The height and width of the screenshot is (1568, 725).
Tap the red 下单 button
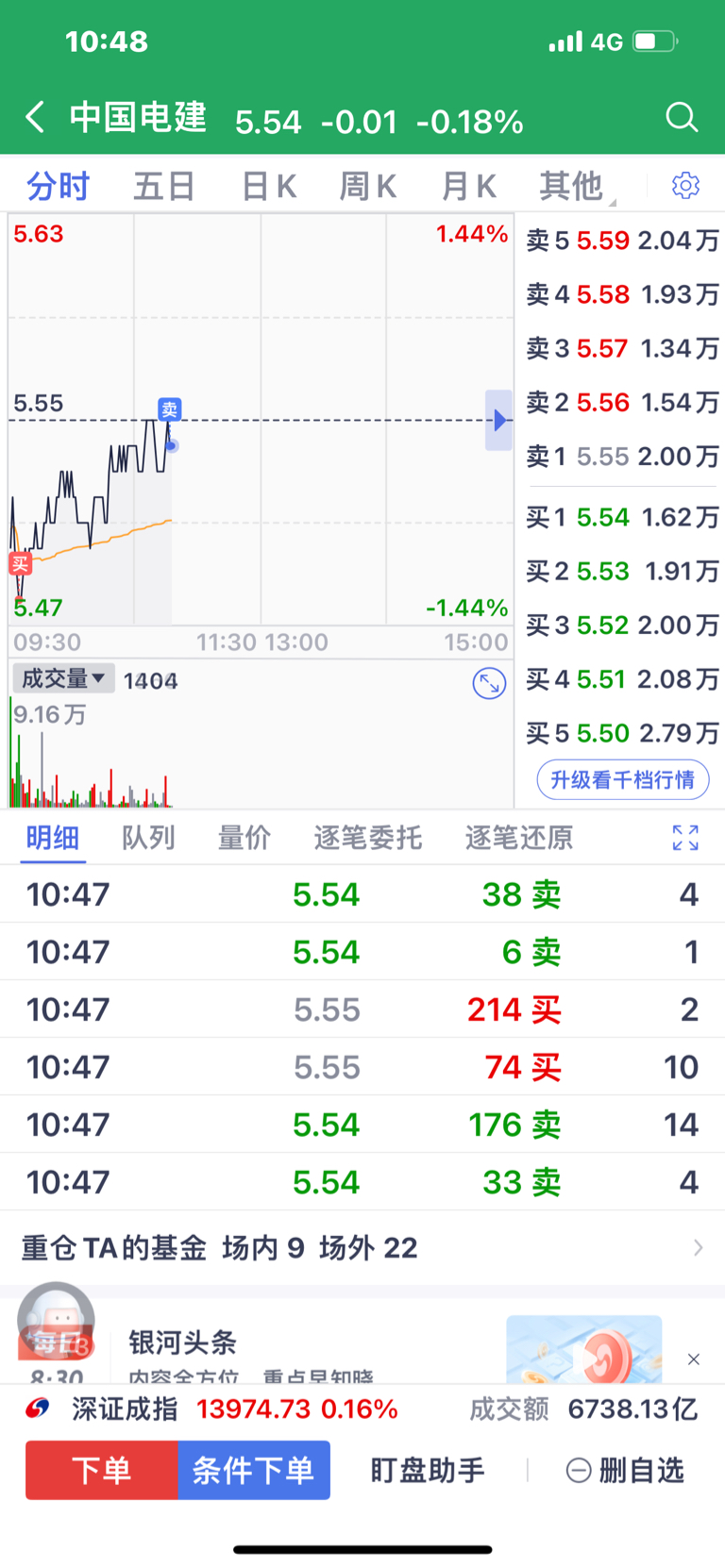pyautogui.click(x=102, y=1470)
